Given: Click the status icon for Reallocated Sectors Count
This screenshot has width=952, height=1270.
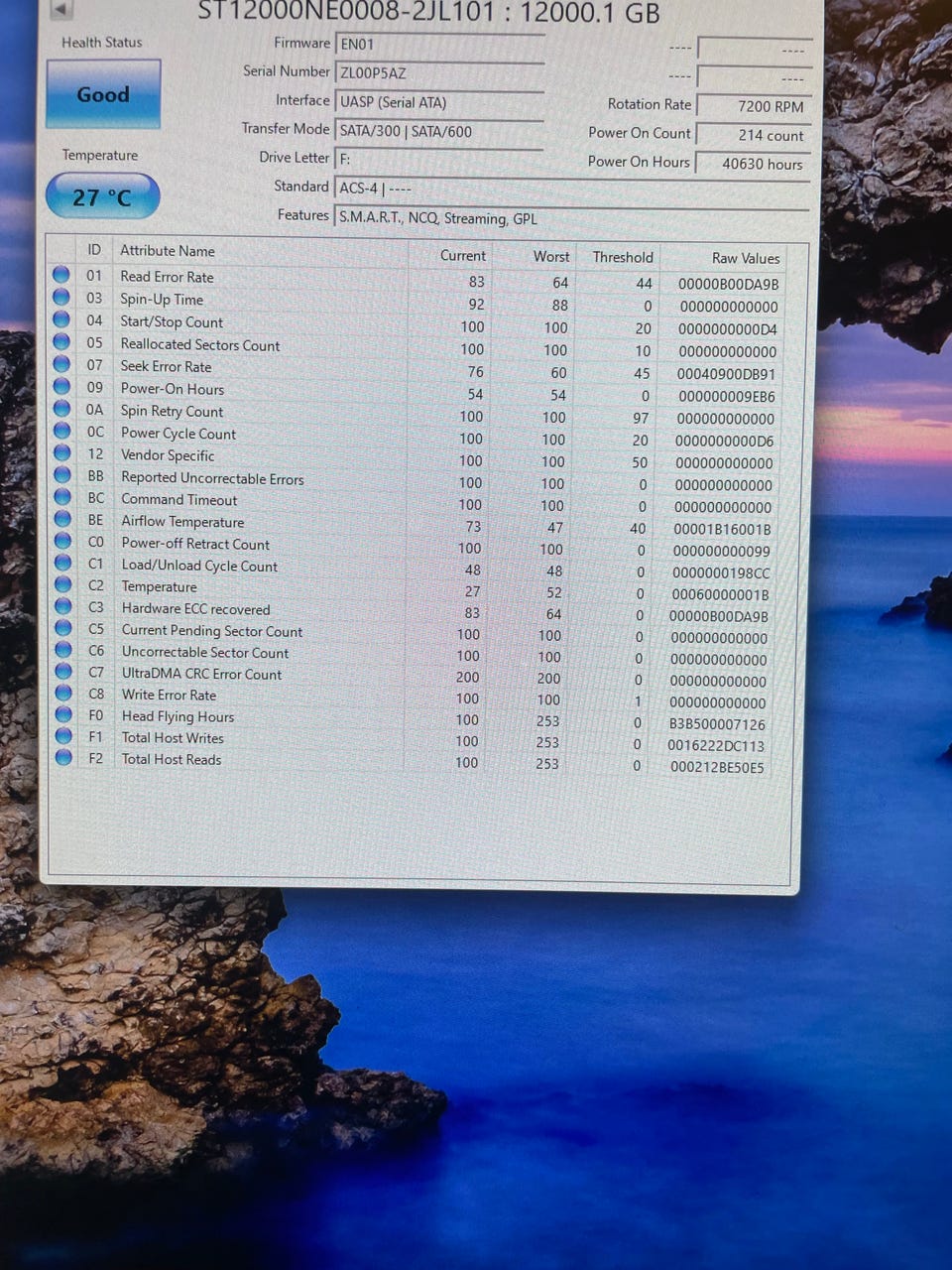Looking at the screenshot, I should [61, 341].
